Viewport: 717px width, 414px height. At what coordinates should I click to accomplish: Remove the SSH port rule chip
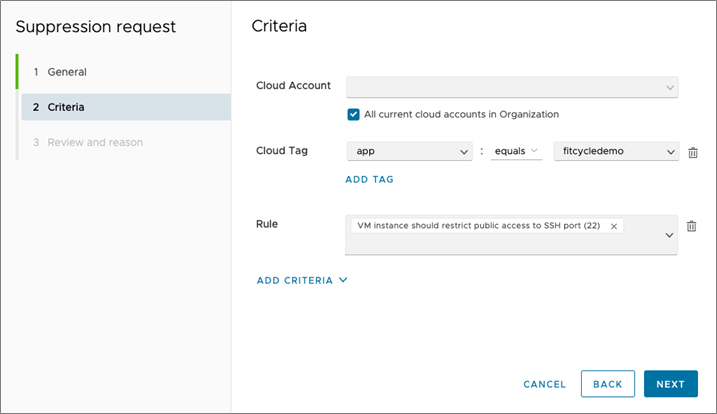(x=614, y=226)
